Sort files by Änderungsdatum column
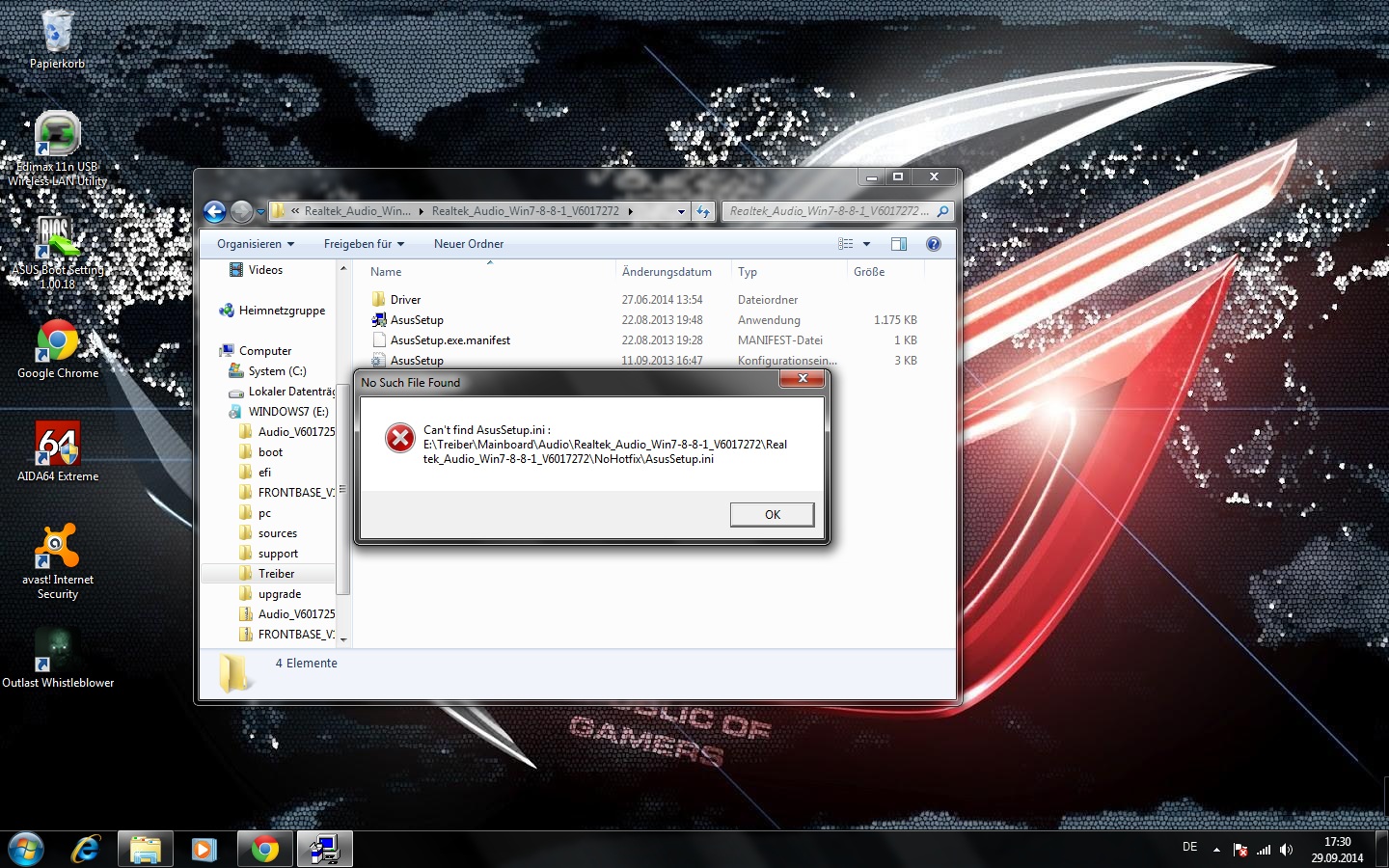This screenshot has width=1389, height=868. tap(667, 272)
